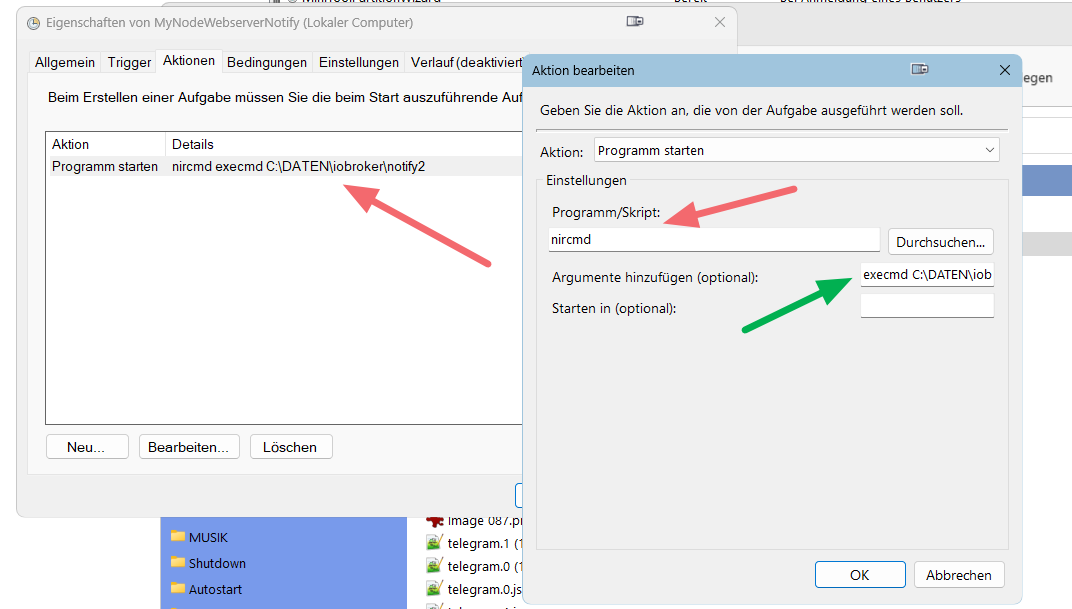
Task: Click the Eigenschaften von MyNodeWebserverNotify window title
Action: click(230, 23)
